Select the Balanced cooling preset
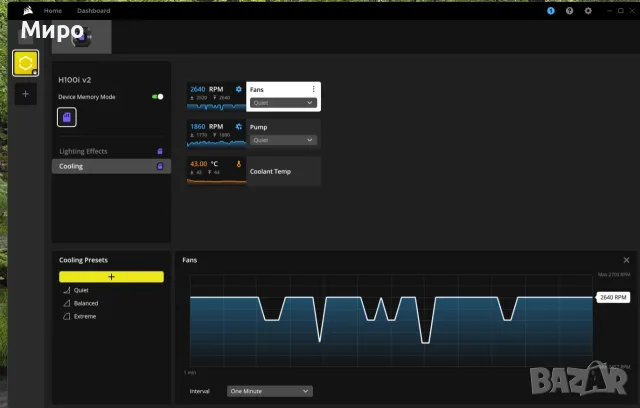This screenshot has width=640, height=408. pyautogui.click(x=86, y=303)
